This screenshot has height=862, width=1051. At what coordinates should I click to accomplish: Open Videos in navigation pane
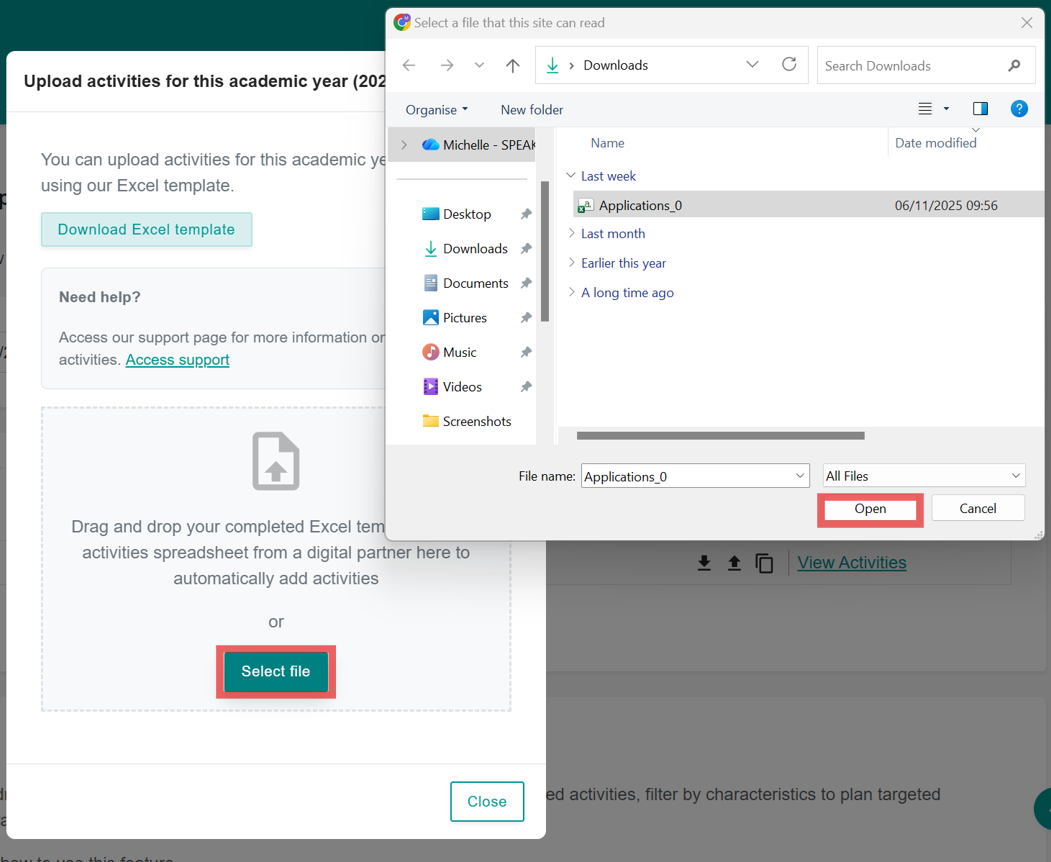(452, 387)
